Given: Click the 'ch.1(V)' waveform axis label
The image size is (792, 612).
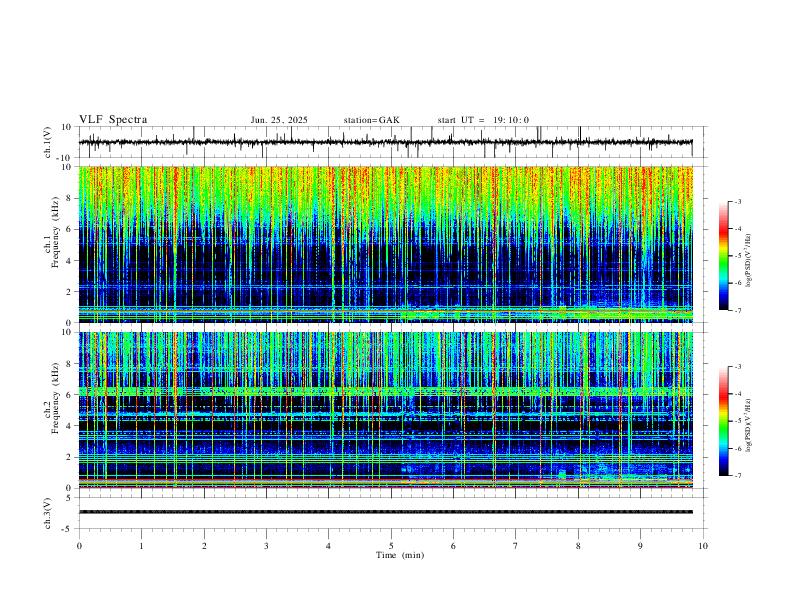Looking at the screenshot, I should (x=48, y=142).
